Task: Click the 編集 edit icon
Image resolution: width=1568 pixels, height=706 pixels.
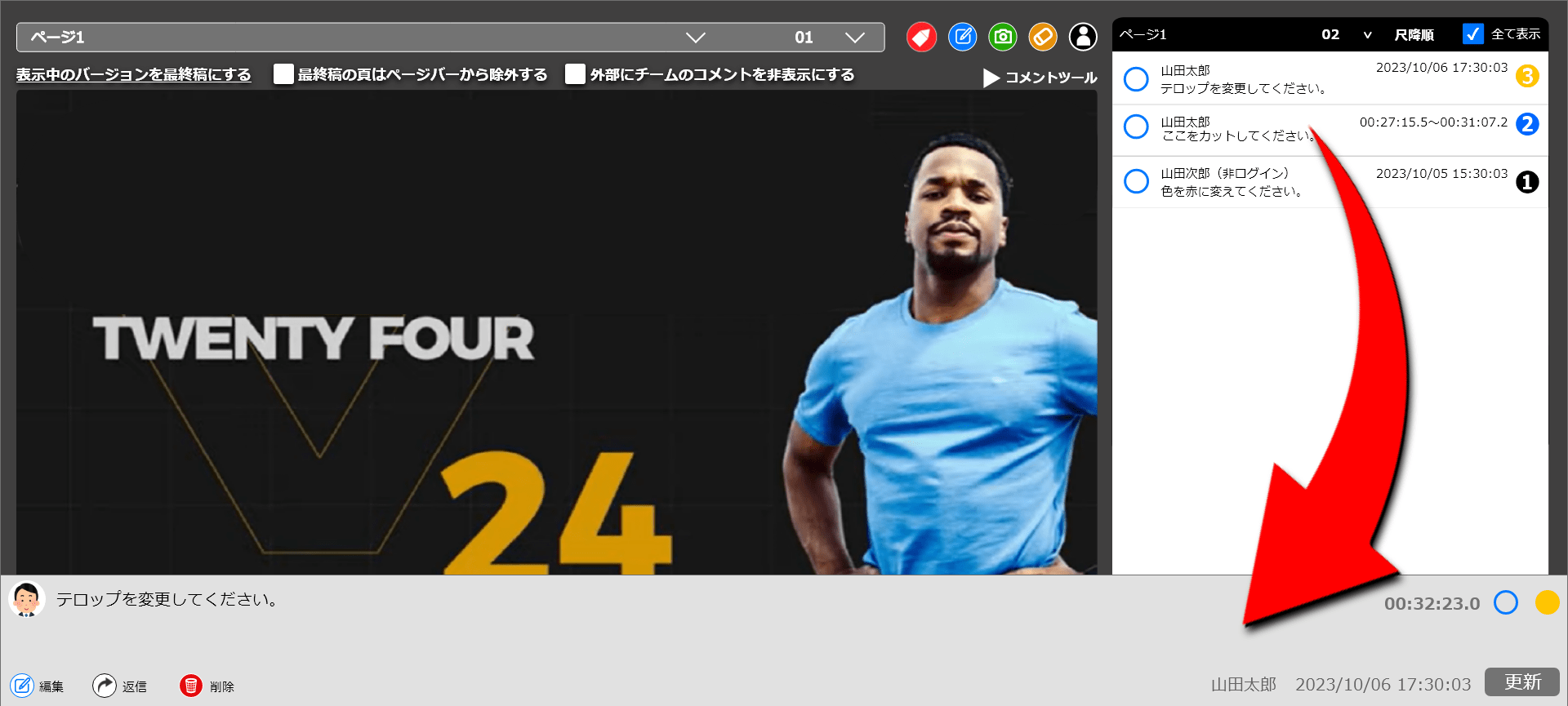Action: (x=22, y=686)
